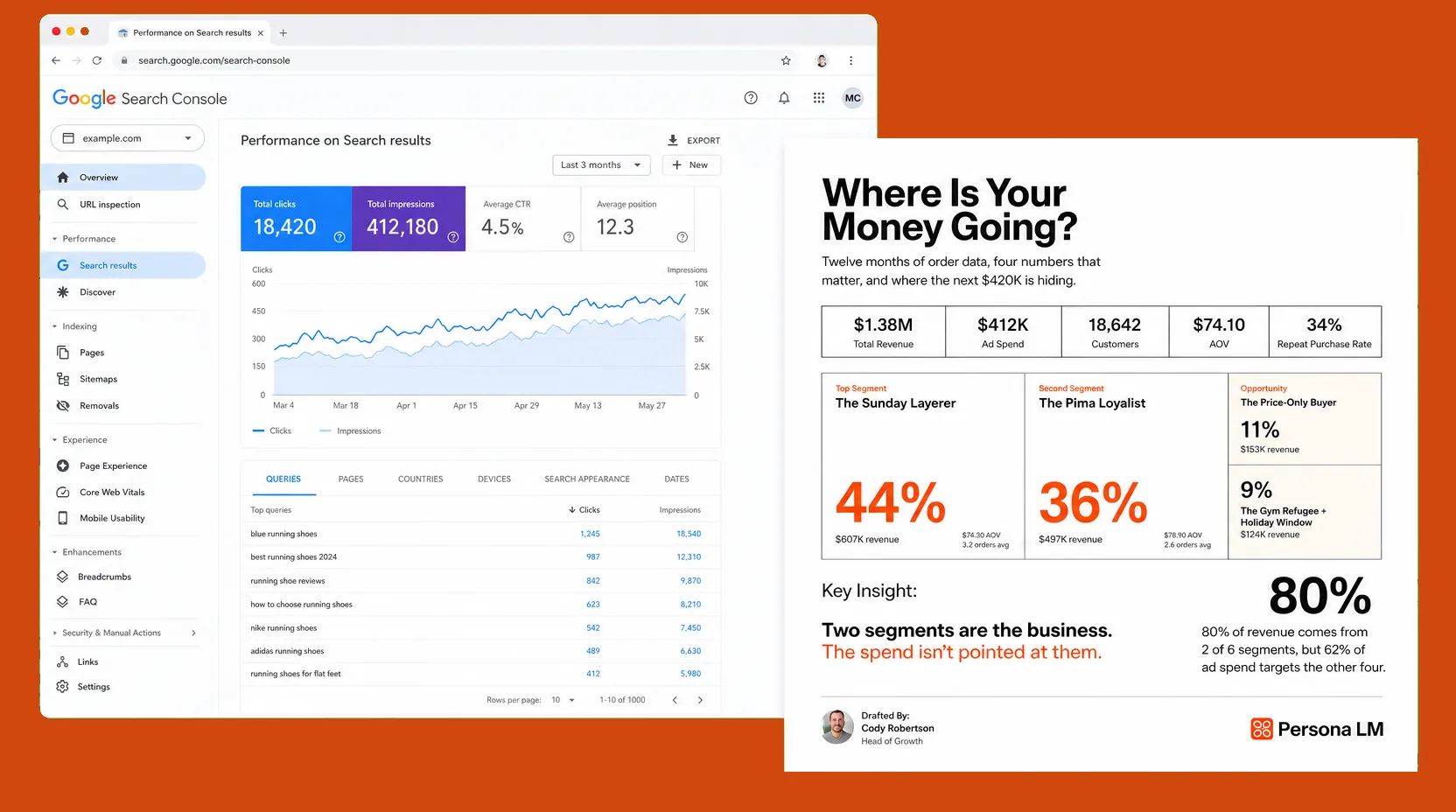Bookmark this page with the star icon

pos(786,60)
